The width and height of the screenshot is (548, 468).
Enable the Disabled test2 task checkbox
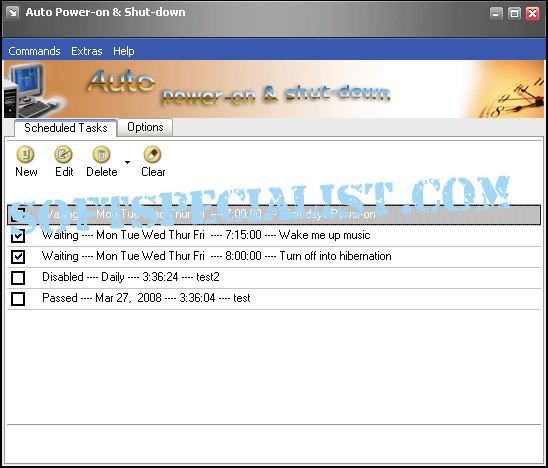(x=18, y=278)
